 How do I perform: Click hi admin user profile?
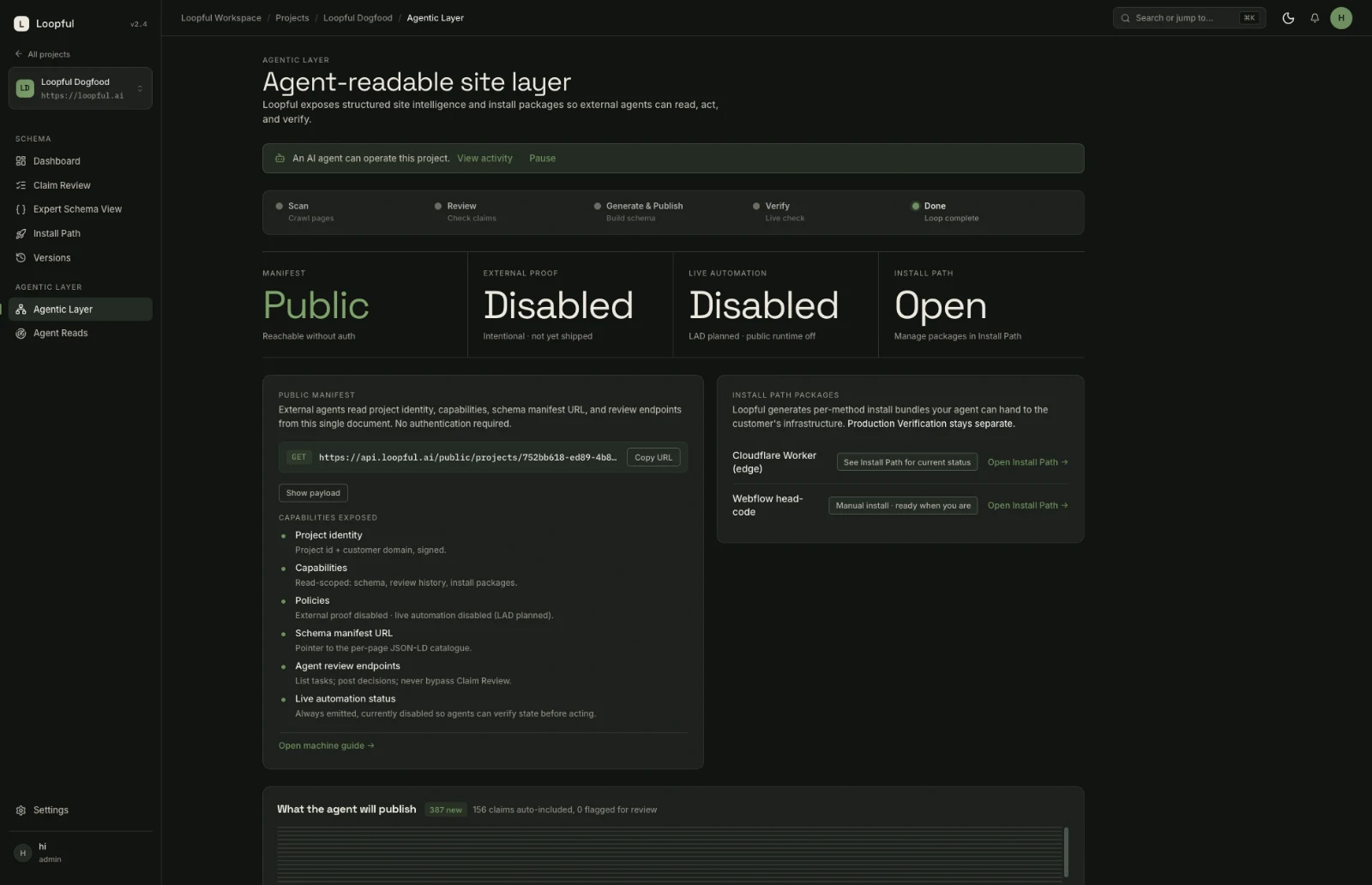coord(81,852)
